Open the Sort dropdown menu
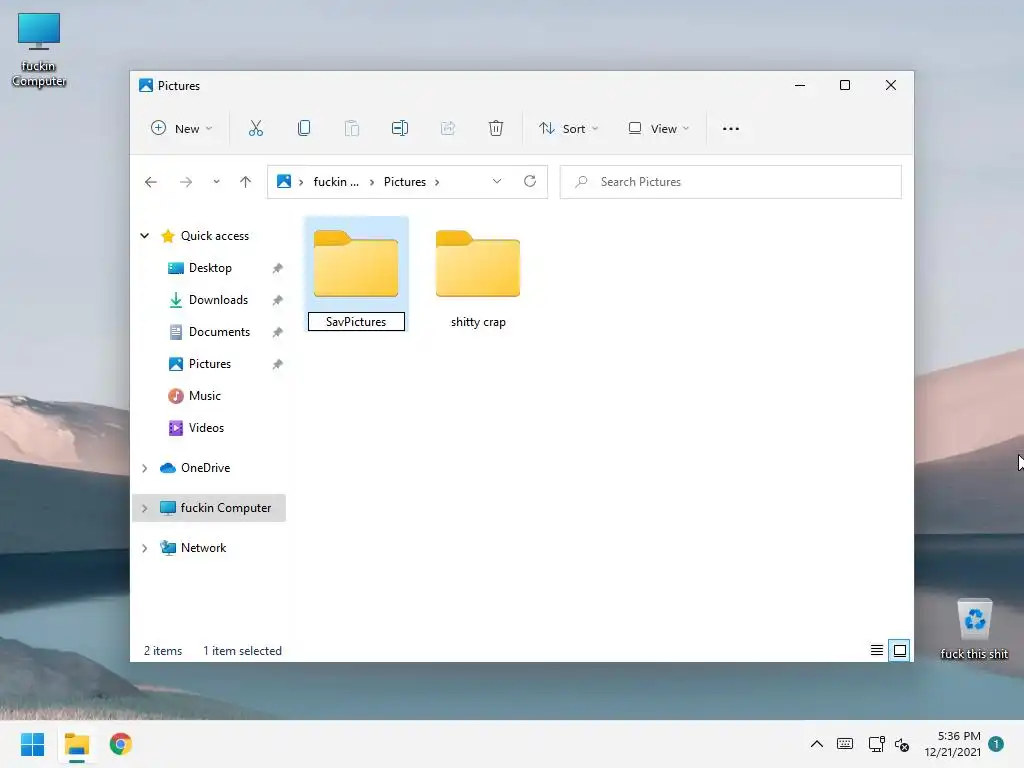This screenshot has height=768, width=1024. point(568,129)
